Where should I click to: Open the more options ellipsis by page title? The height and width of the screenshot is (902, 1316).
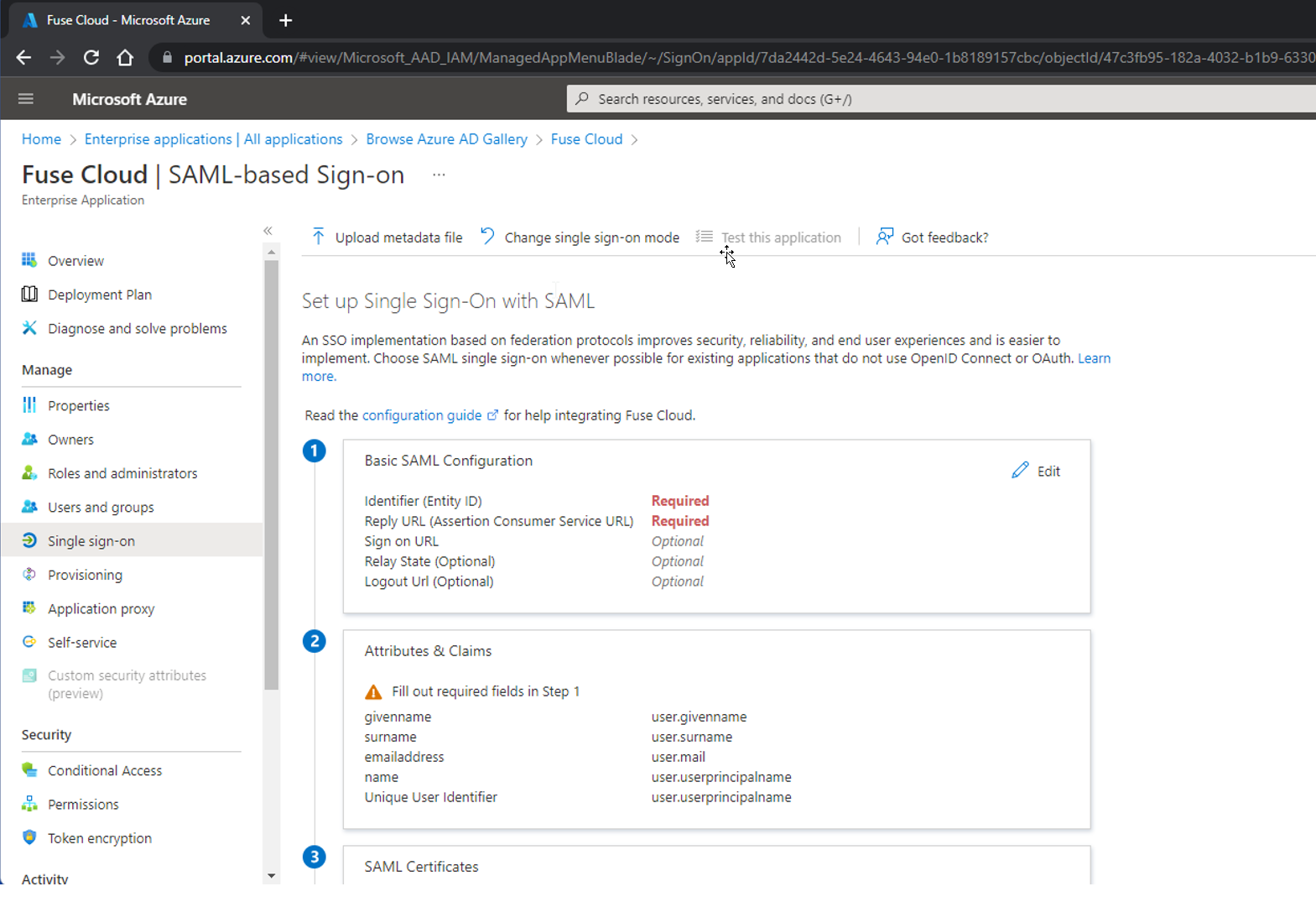coord(439,175)
